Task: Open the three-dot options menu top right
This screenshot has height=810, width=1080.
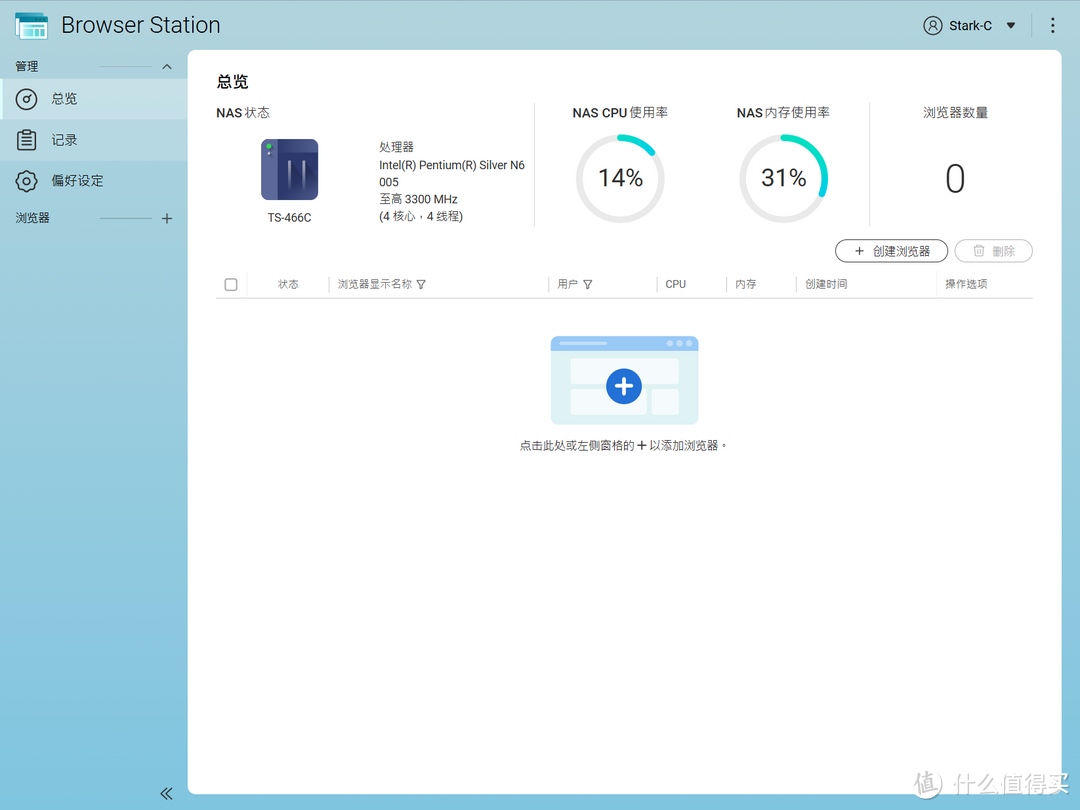Action: [1052, 24]
